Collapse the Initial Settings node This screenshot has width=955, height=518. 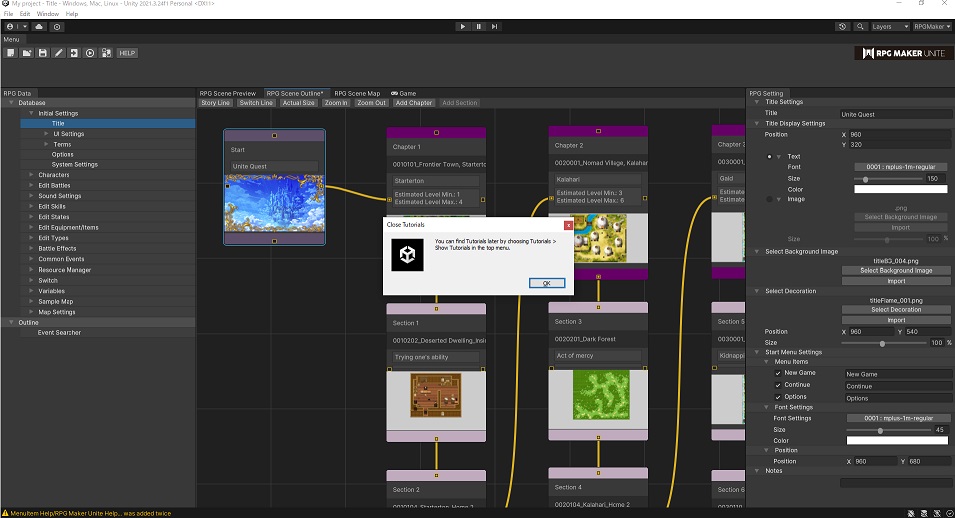pos(31,113)
